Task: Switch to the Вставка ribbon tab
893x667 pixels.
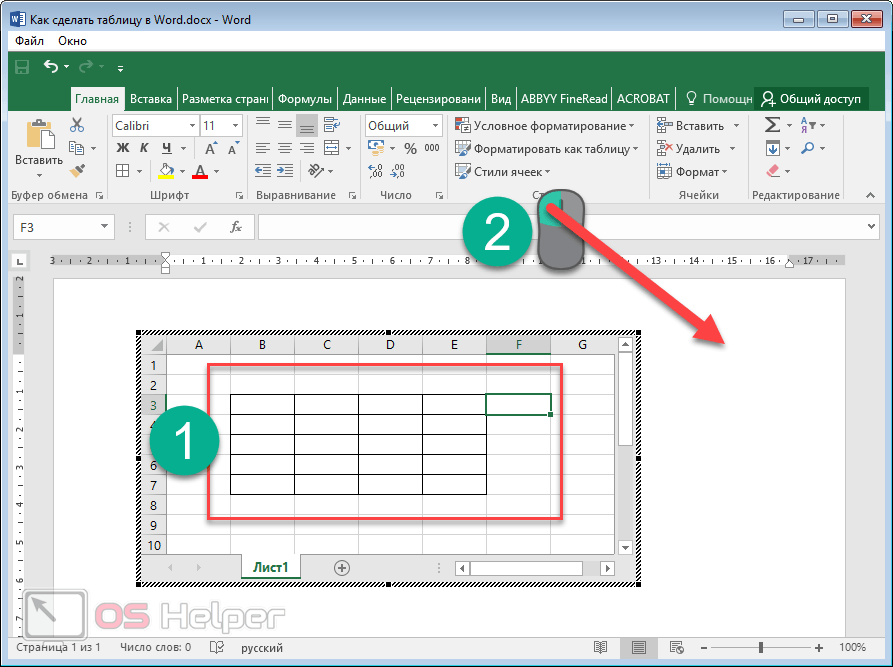Action: coord(151,99)
